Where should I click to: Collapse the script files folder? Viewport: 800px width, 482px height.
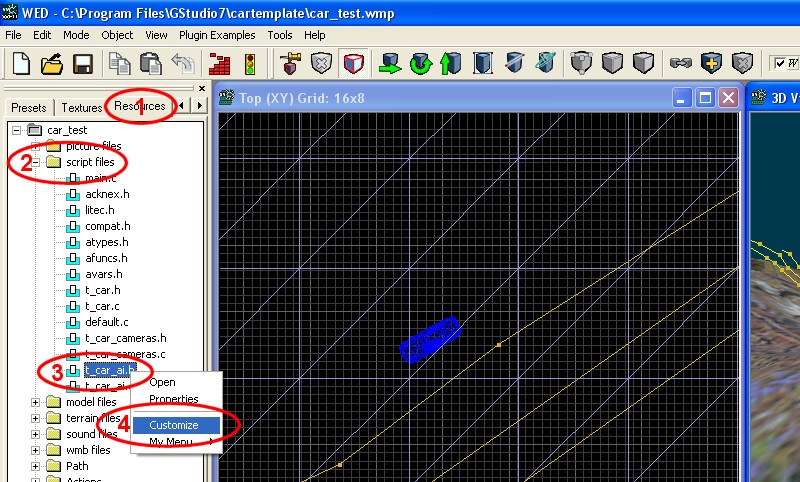(x=36, y=162)
